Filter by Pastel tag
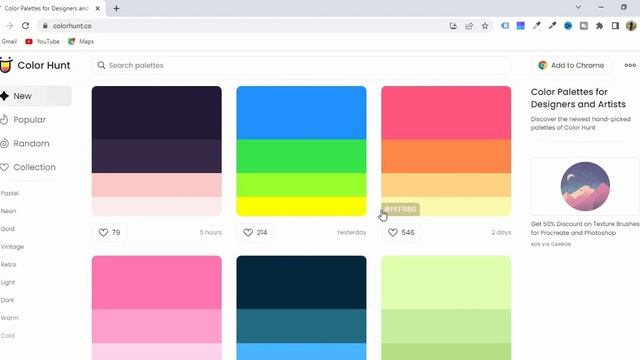This screenshot has height=360, width=640. (10, 193)
